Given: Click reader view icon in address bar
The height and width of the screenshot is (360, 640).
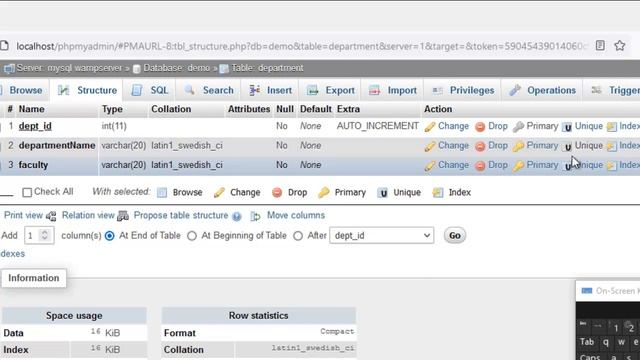Looking at the screenshot, I should click(600, 45).
